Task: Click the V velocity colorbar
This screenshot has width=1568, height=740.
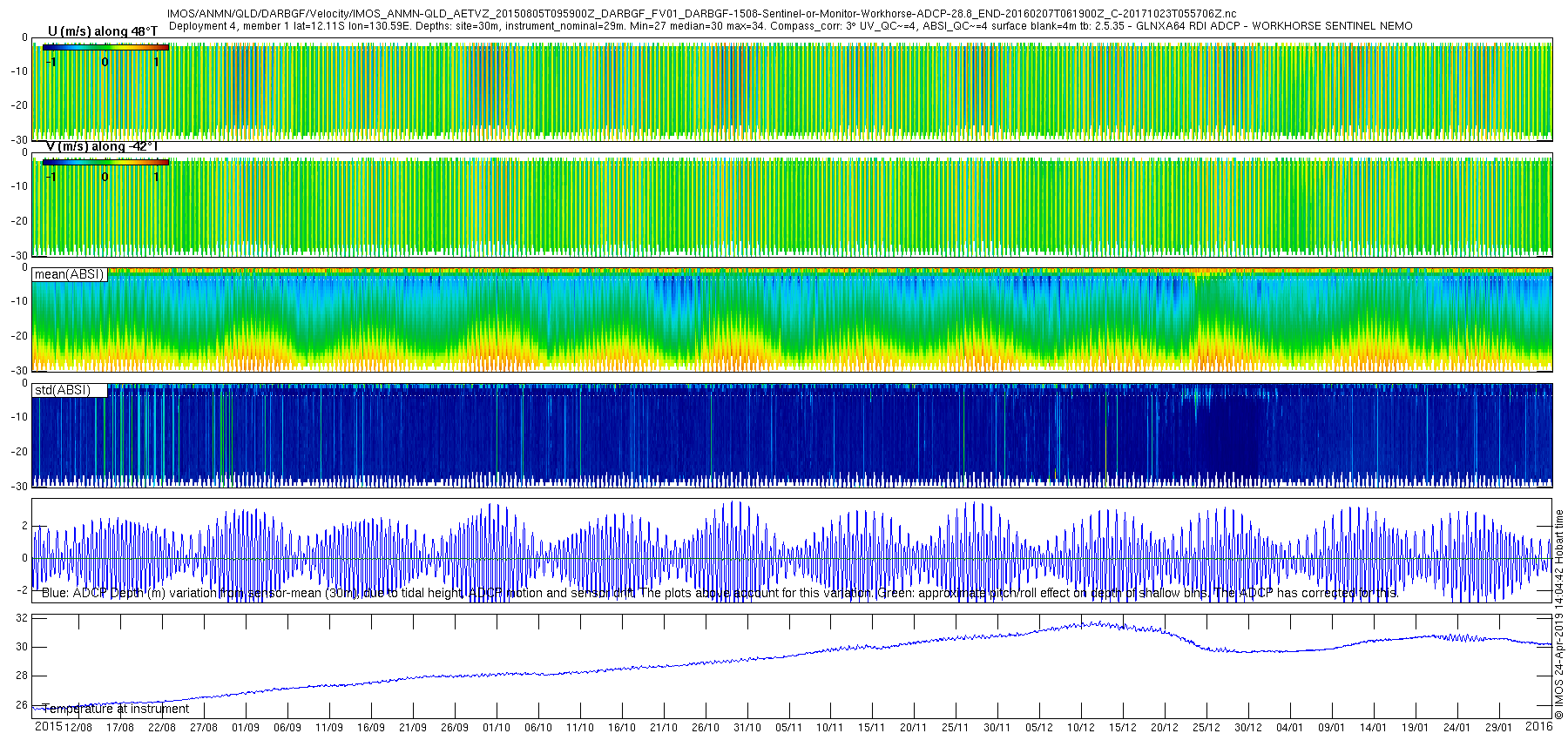Action: pos(105,162)
